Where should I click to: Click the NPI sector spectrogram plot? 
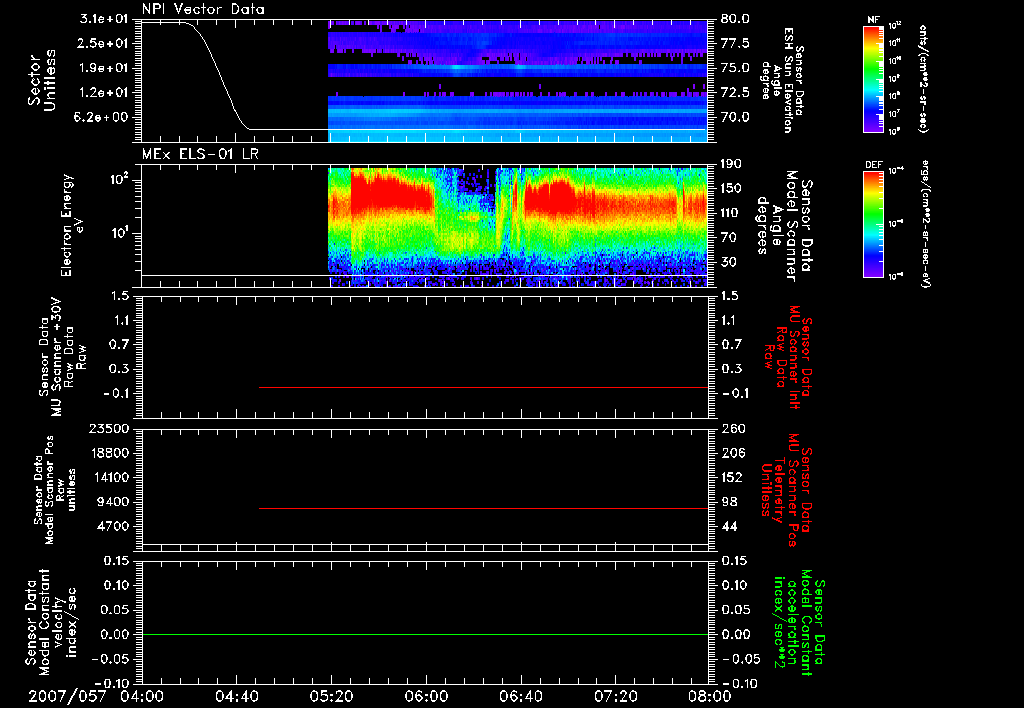(x=517, y=80)
